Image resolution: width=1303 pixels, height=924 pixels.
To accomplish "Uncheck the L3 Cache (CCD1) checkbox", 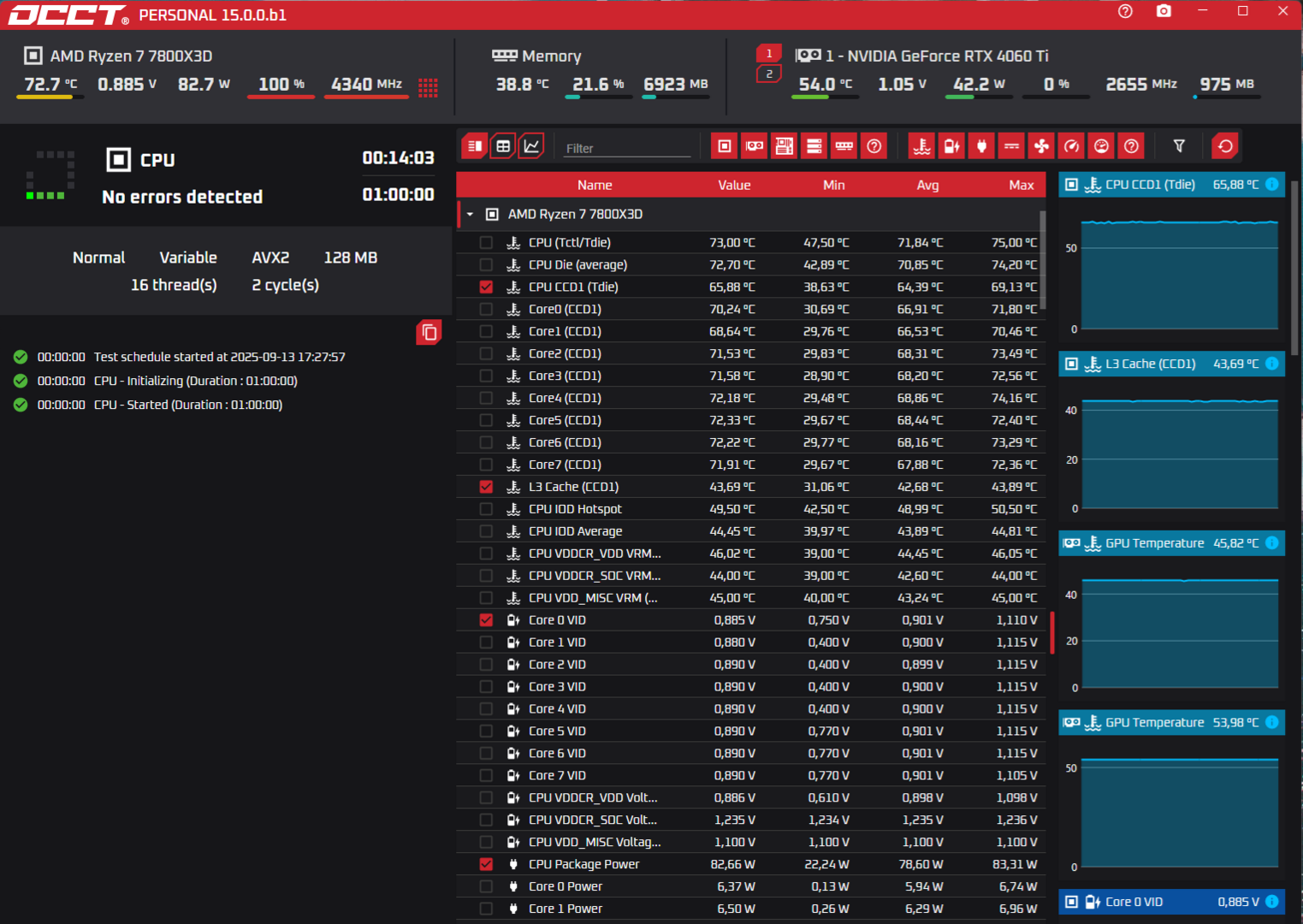I will tap(486, 487).
